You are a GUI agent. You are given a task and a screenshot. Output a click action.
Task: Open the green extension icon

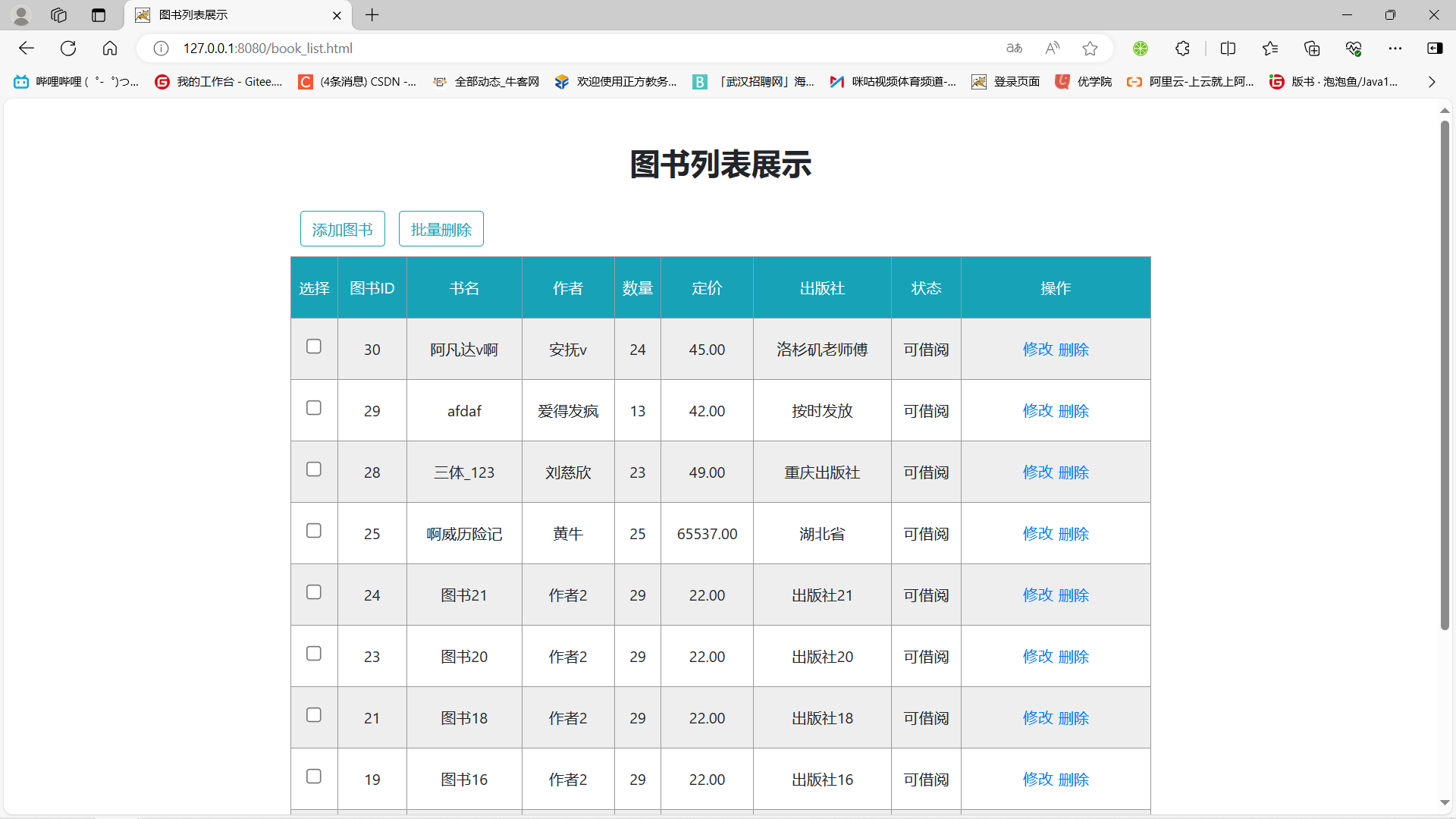[x=1141, y=49]
